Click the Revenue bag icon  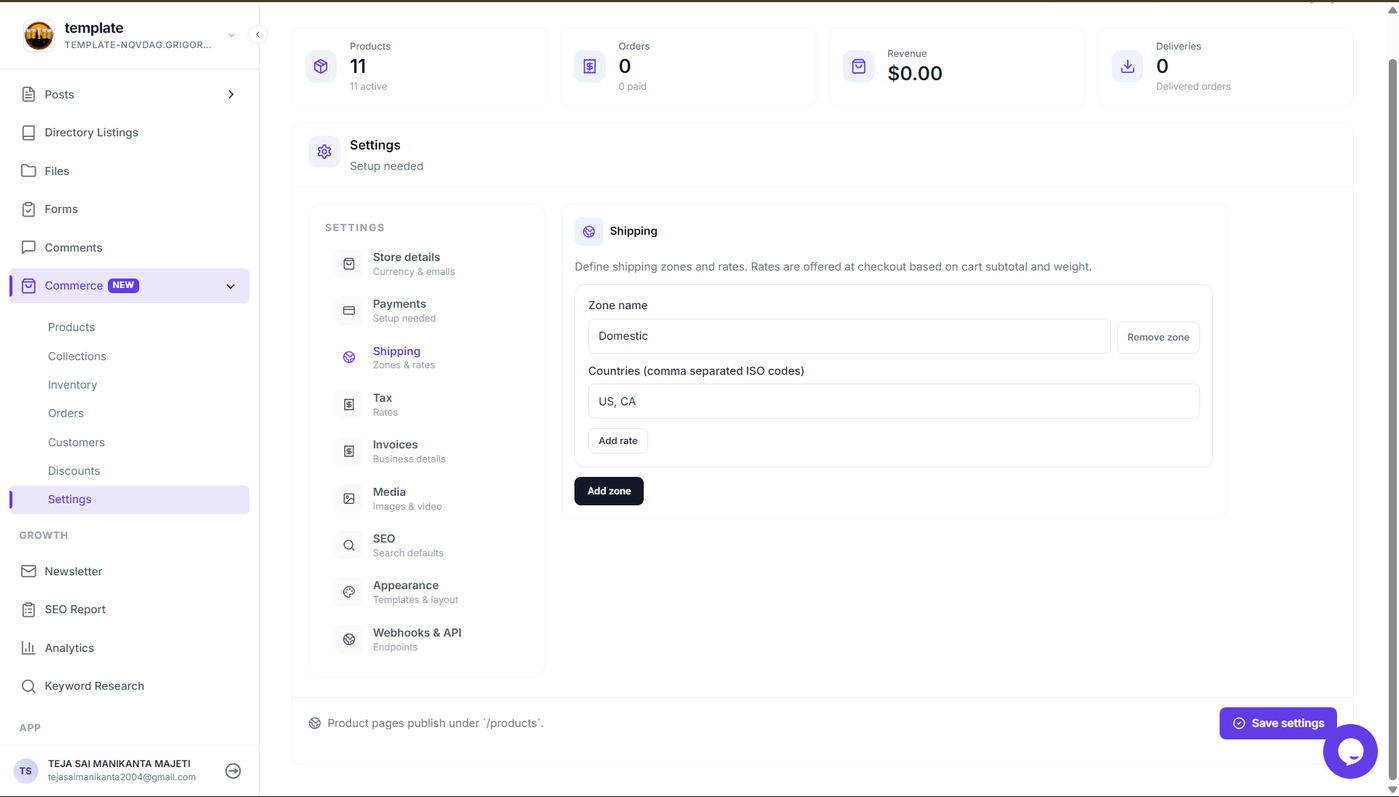point(858,66)
